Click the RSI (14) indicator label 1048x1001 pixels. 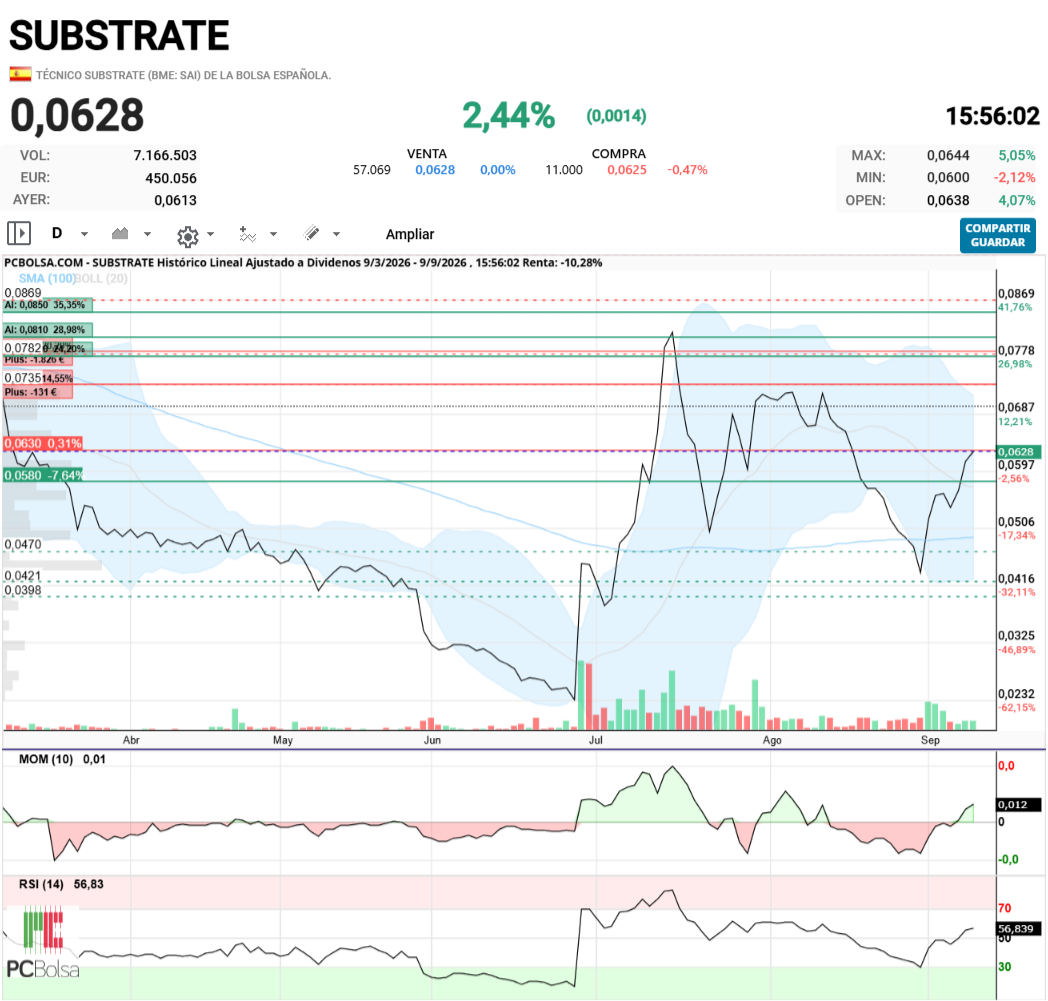point(41,884)
